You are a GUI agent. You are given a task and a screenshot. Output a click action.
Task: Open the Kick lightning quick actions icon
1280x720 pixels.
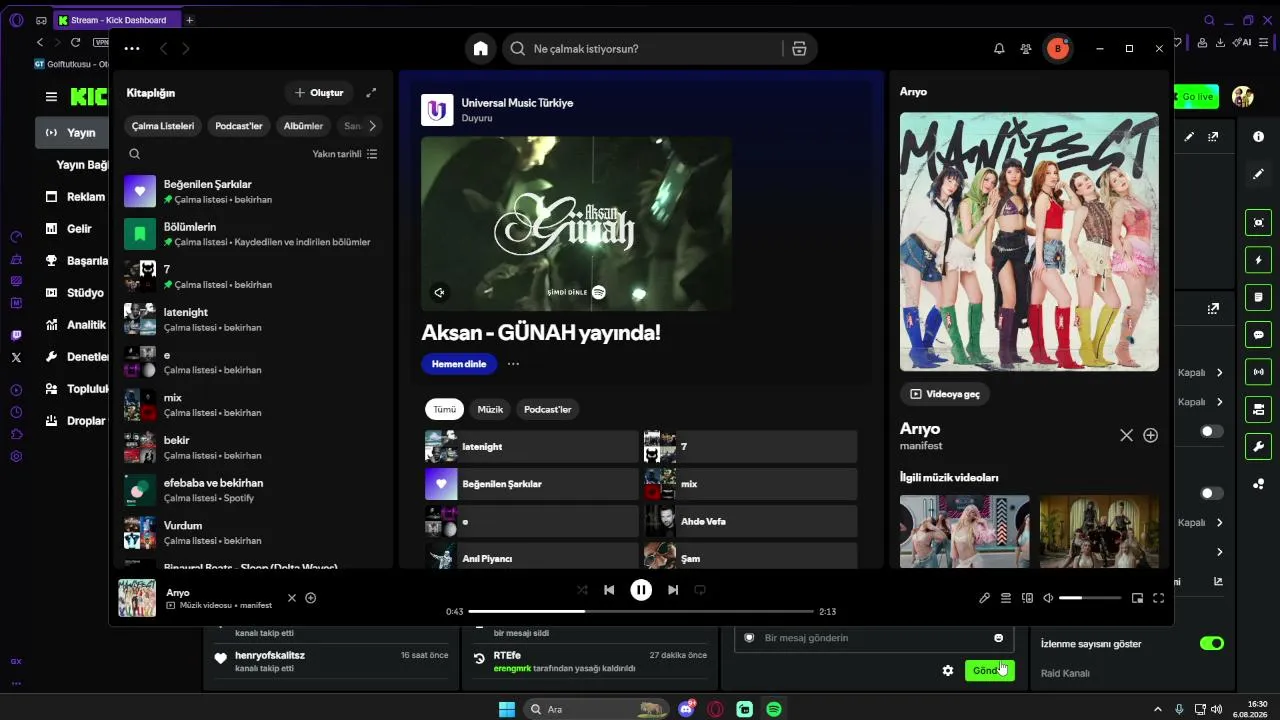(x=1258, y=261)
